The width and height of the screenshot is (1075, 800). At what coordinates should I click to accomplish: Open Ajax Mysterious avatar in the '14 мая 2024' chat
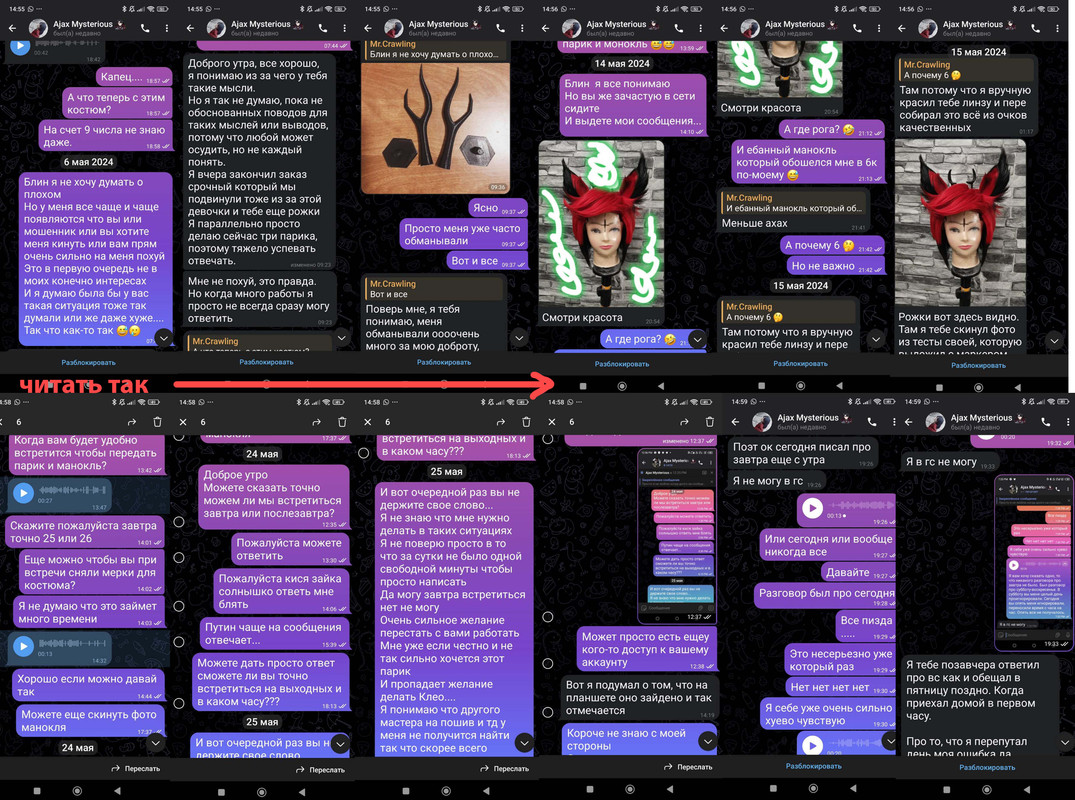[x=571, y=28]
